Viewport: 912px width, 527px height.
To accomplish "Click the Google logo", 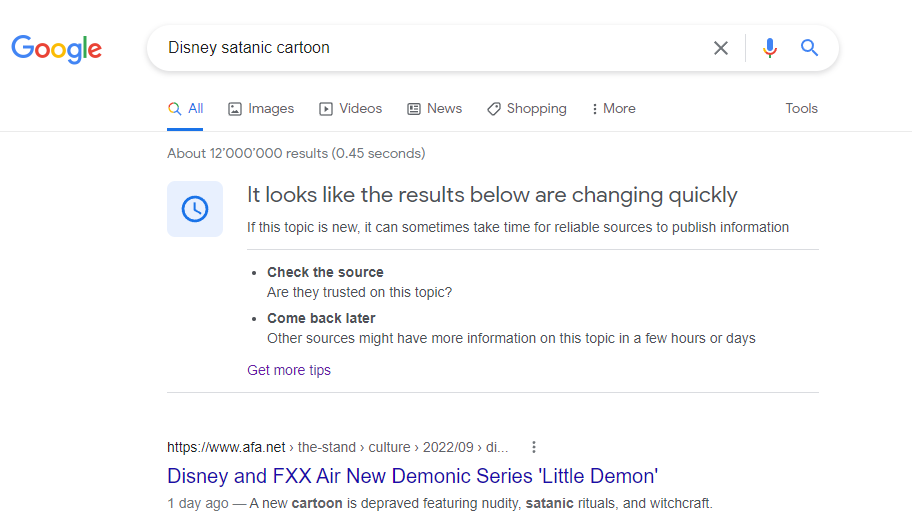I will [x=56, y=49].
